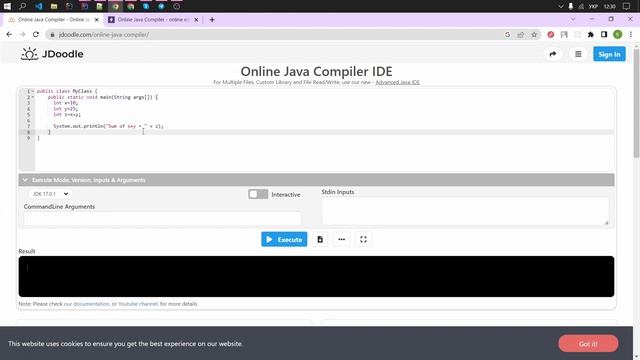
Task: Close the second browser tab
Action: (x=196, y=20)
